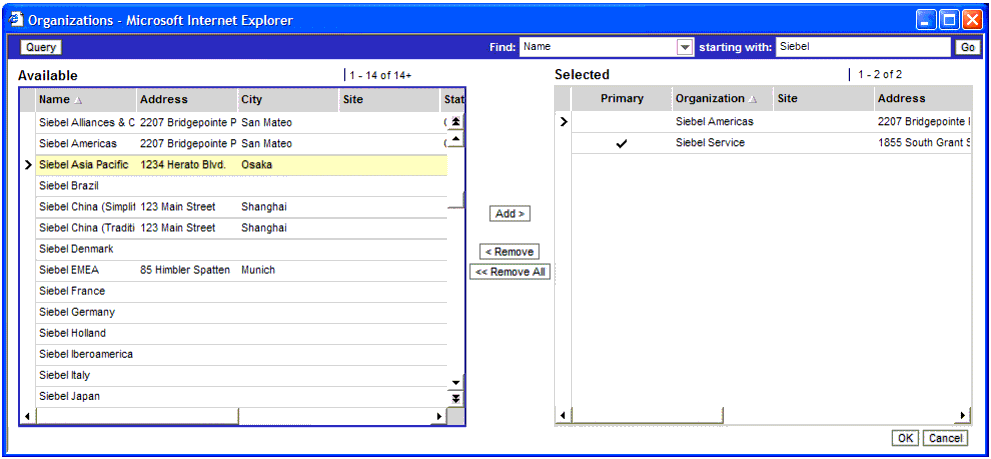
Task: Click sort triangle in Name column header
Action: pyautogui.click(x=78, y=100)
